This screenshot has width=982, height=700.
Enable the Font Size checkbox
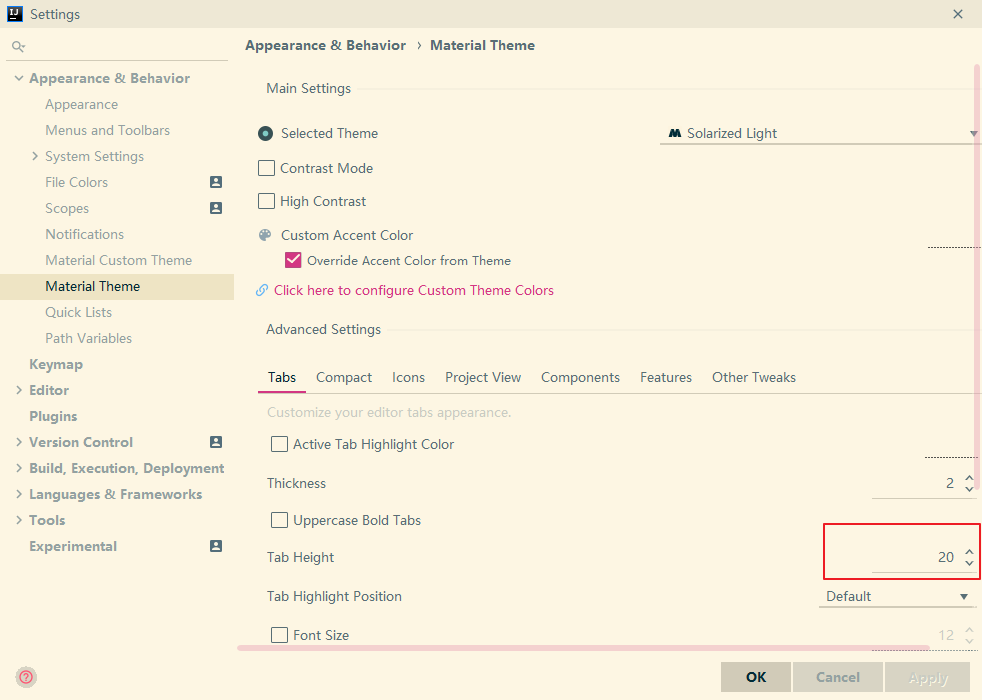(x=279, y=635)
